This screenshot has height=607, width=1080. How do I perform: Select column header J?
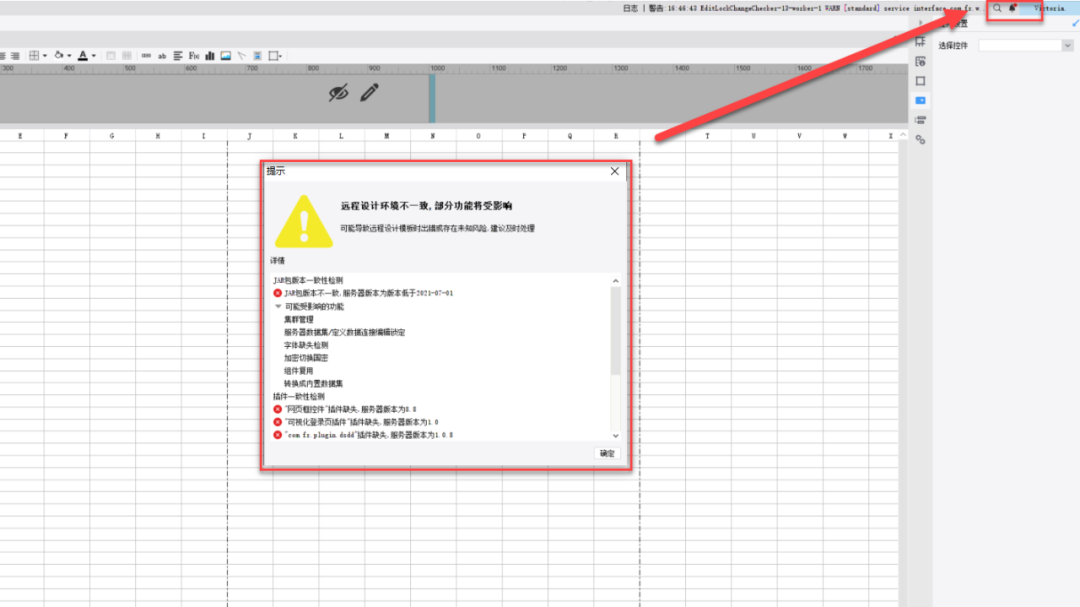pos(249,136)
